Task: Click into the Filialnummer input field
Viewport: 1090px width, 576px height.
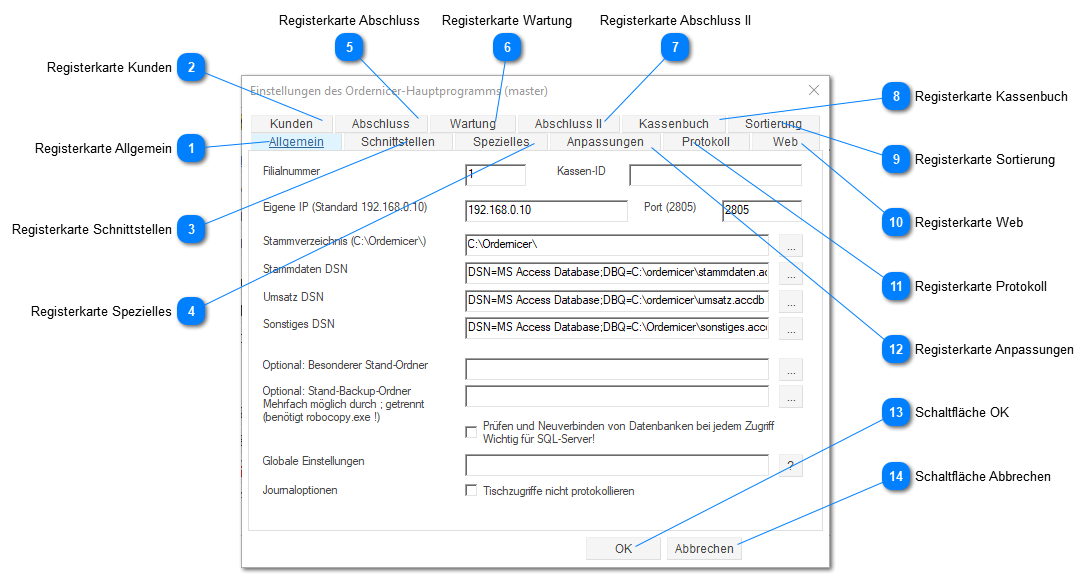Action: tap(496, 176)
